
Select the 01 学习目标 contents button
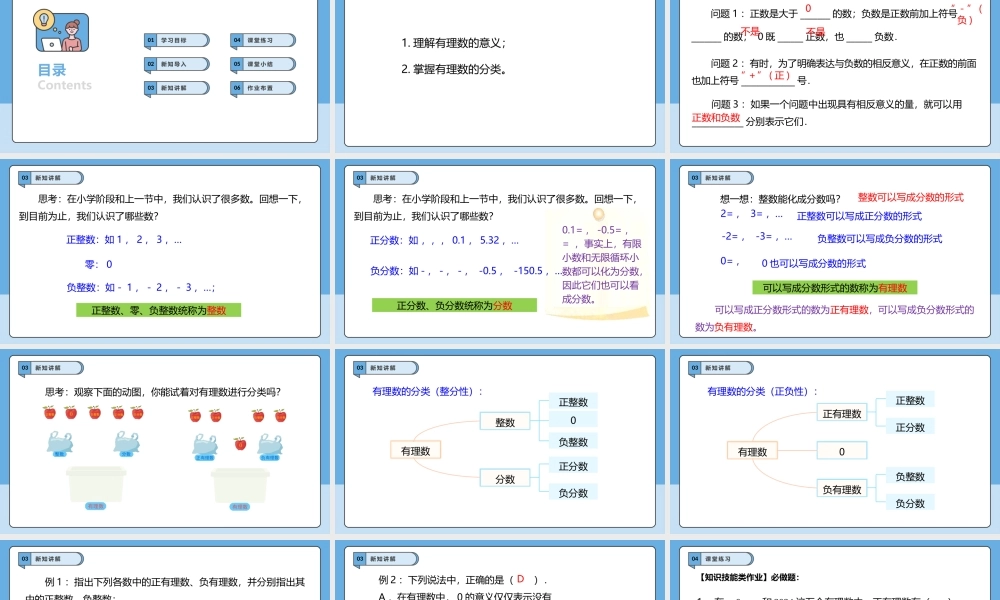177,40
